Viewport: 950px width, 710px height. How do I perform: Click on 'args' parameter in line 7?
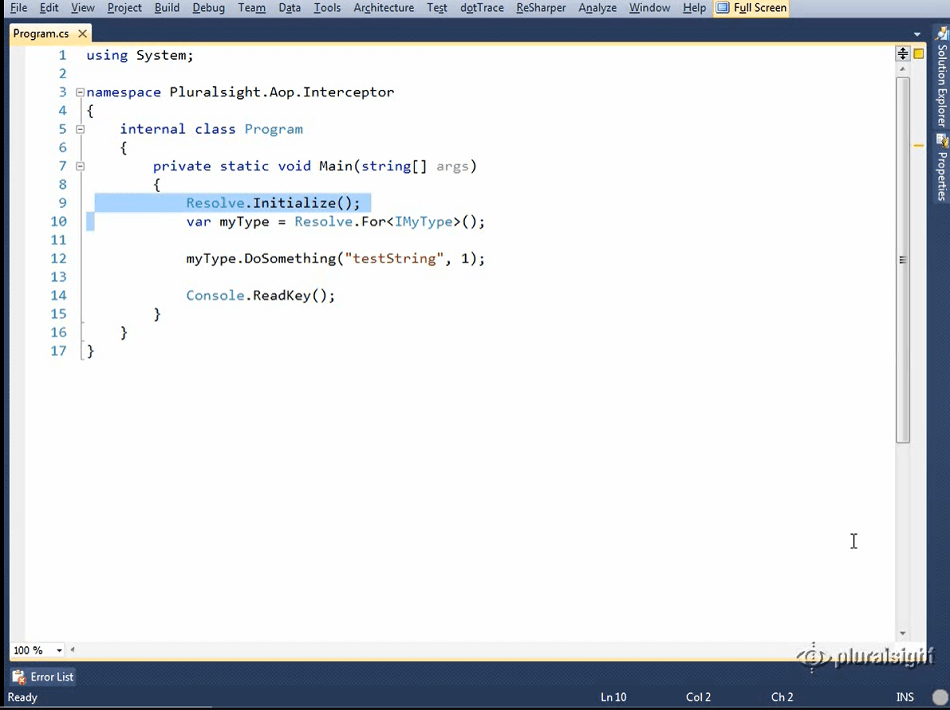coord(452,166)
